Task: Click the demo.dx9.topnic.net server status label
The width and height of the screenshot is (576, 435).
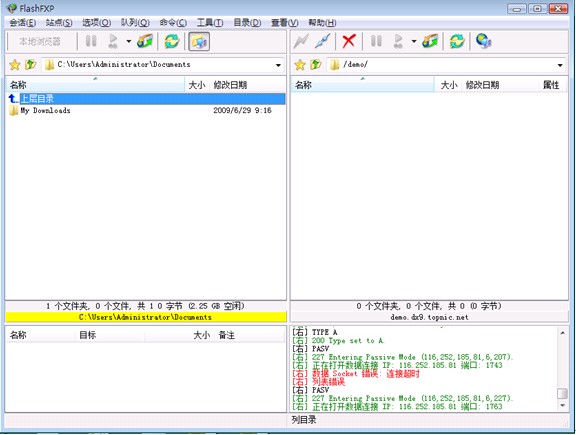Action: [x=429, y=317]
